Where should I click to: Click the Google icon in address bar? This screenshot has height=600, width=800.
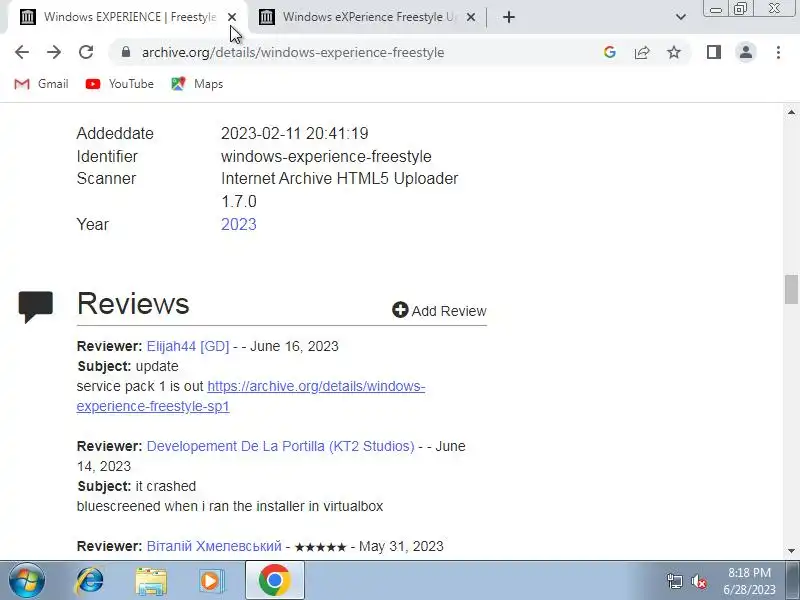tap(609, 52)
